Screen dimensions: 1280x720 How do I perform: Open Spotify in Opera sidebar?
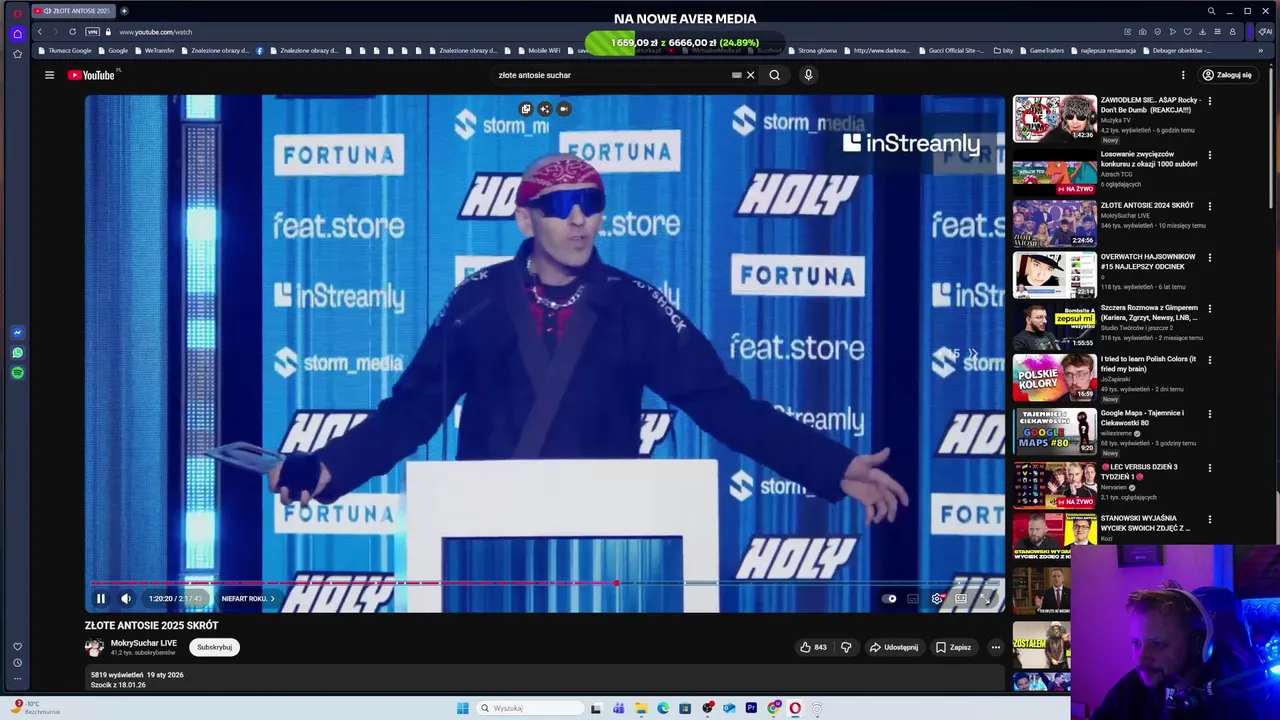tap(17, 373)
